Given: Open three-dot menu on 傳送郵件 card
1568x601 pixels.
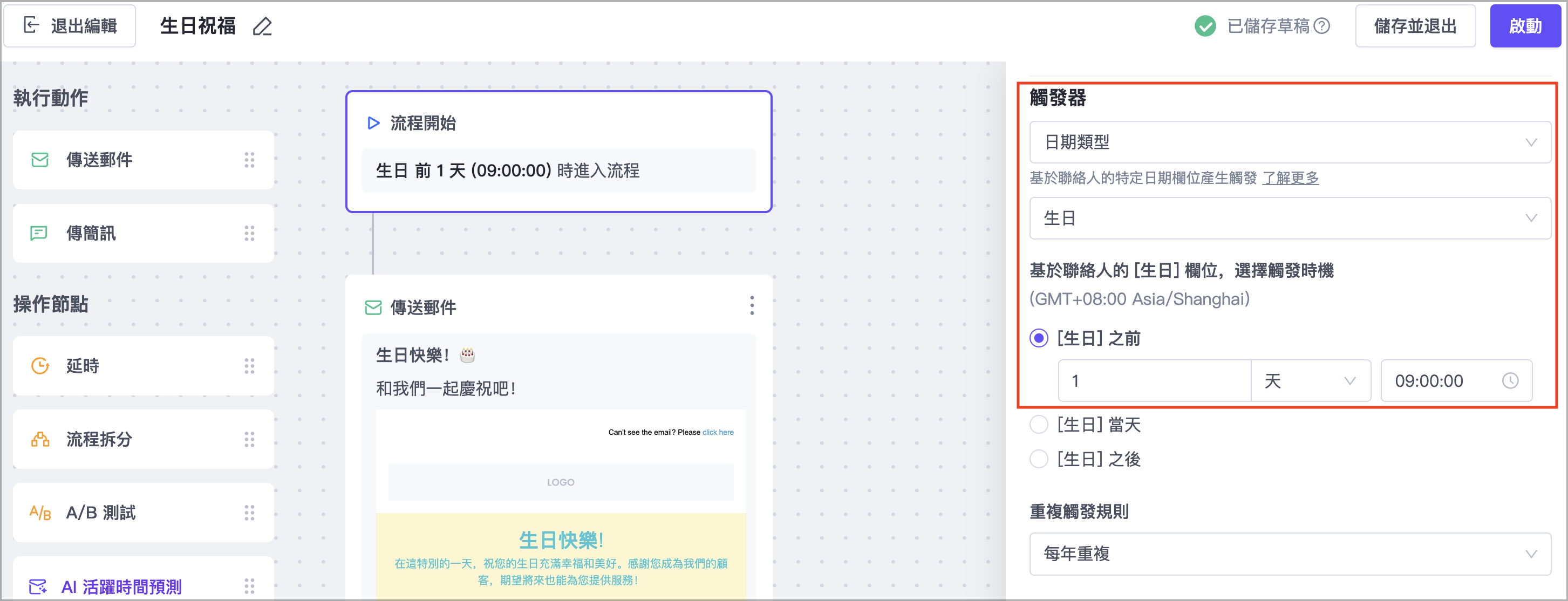Looking at the screenshot, I should coord(752,306).
